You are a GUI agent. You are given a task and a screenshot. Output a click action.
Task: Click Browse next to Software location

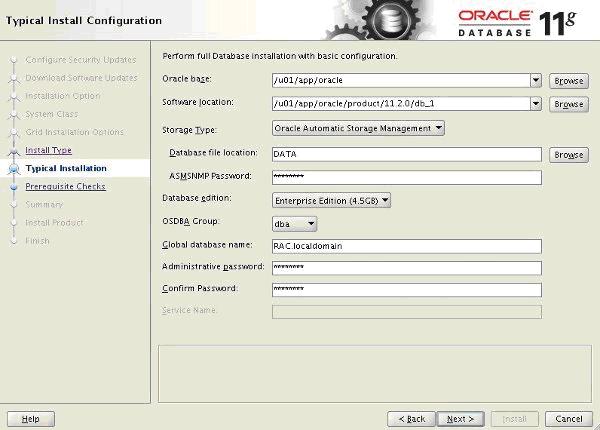[569, 104]
